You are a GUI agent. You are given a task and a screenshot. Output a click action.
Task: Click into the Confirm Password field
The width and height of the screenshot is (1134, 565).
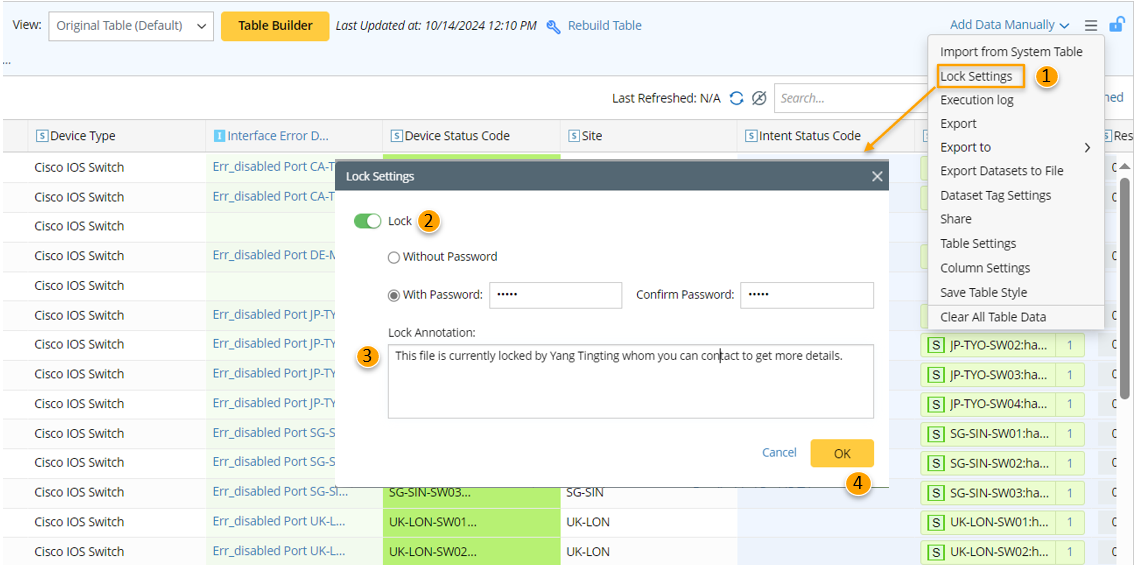point(806,295)
